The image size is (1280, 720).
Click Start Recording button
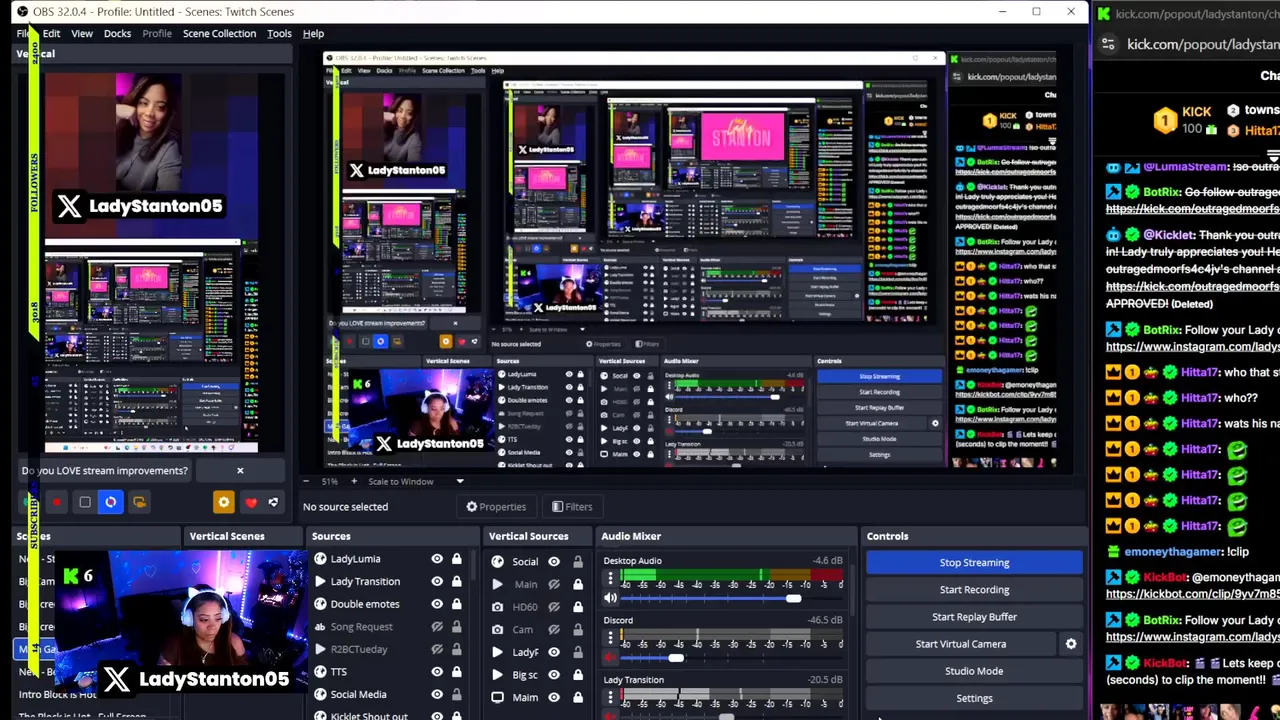coord(974,589)
